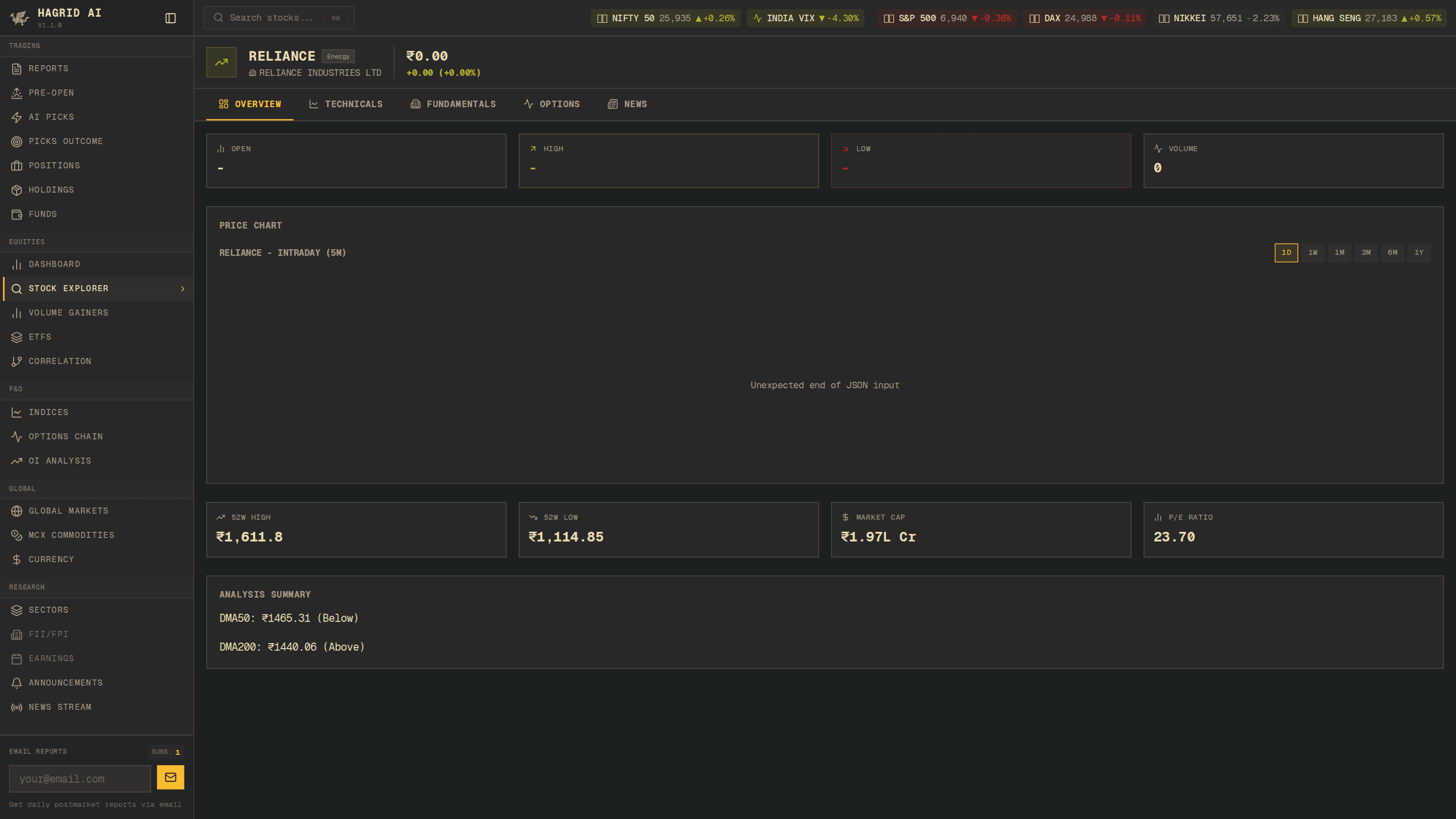Viewport: 1456px width, 819px height.
Task: Open the Options Chain section
Action: click(x=66, y=436)
